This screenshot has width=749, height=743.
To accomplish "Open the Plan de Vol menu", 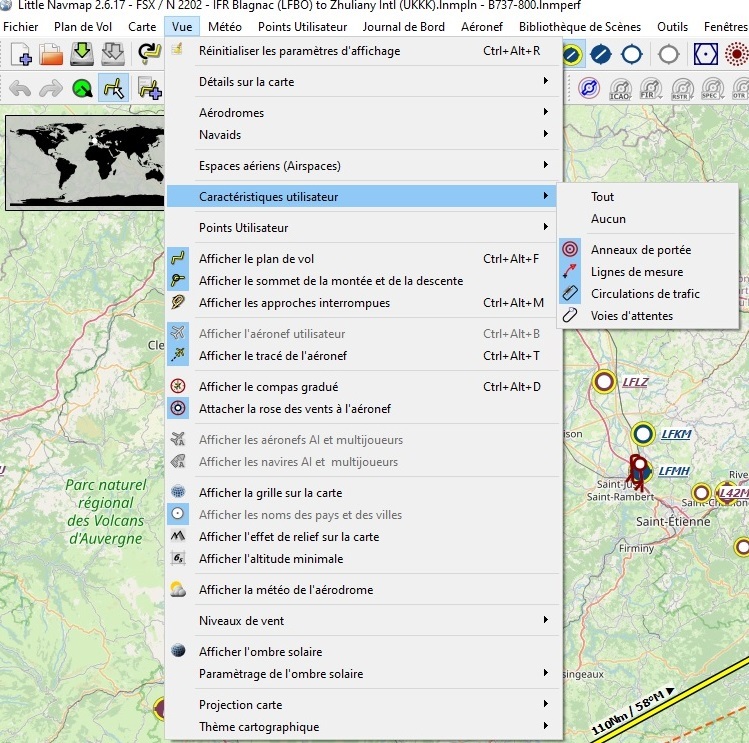I will click(84, 27).
